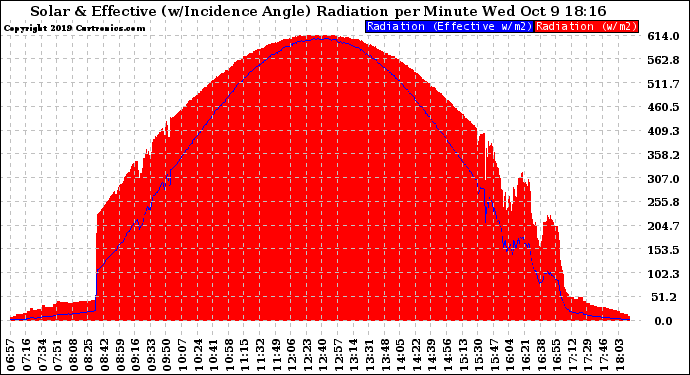Click the 16:04 time label

click(511, 355)
